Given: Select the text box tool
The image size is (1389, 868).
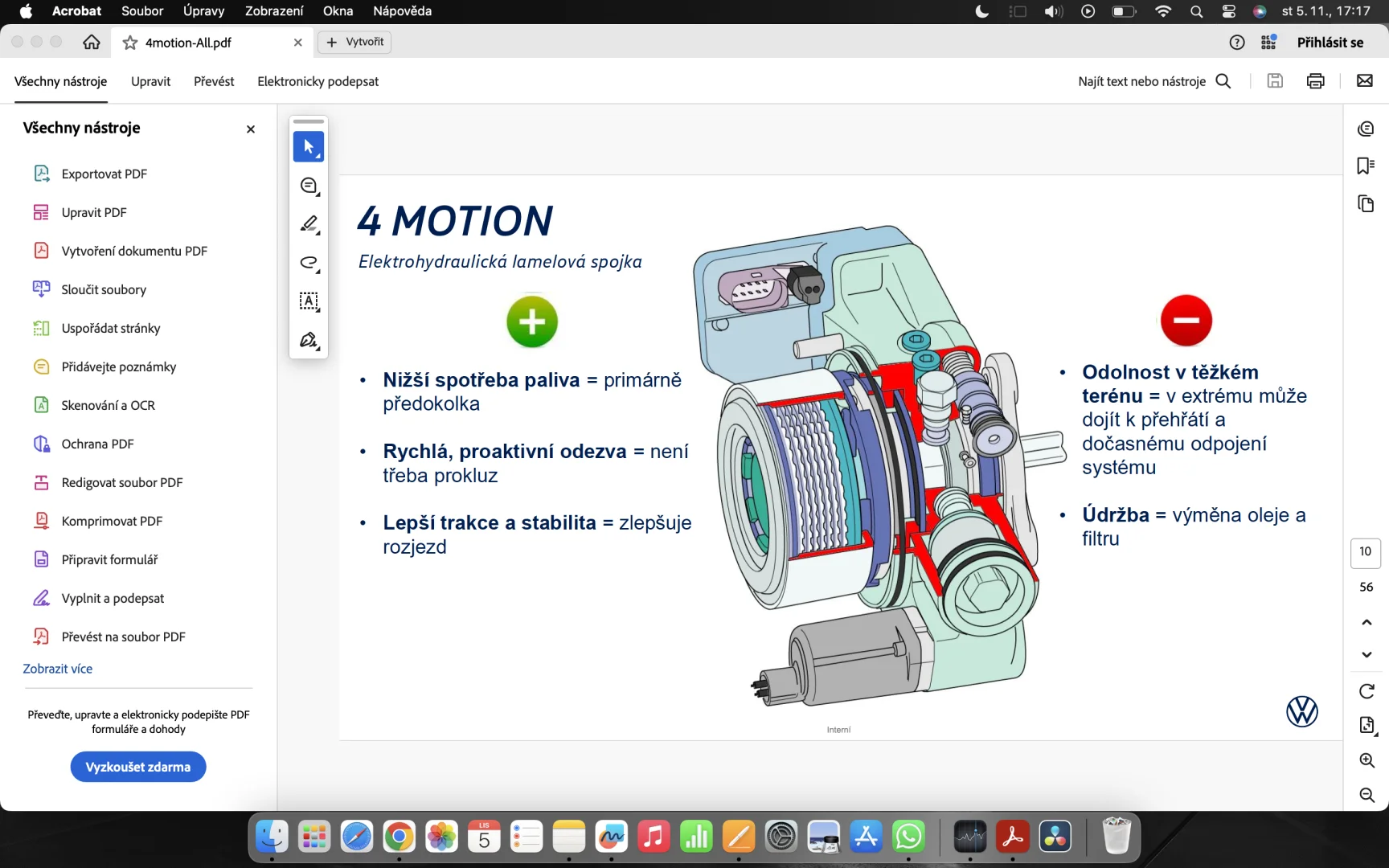Looking at the screenshot, I should [309, 301].
